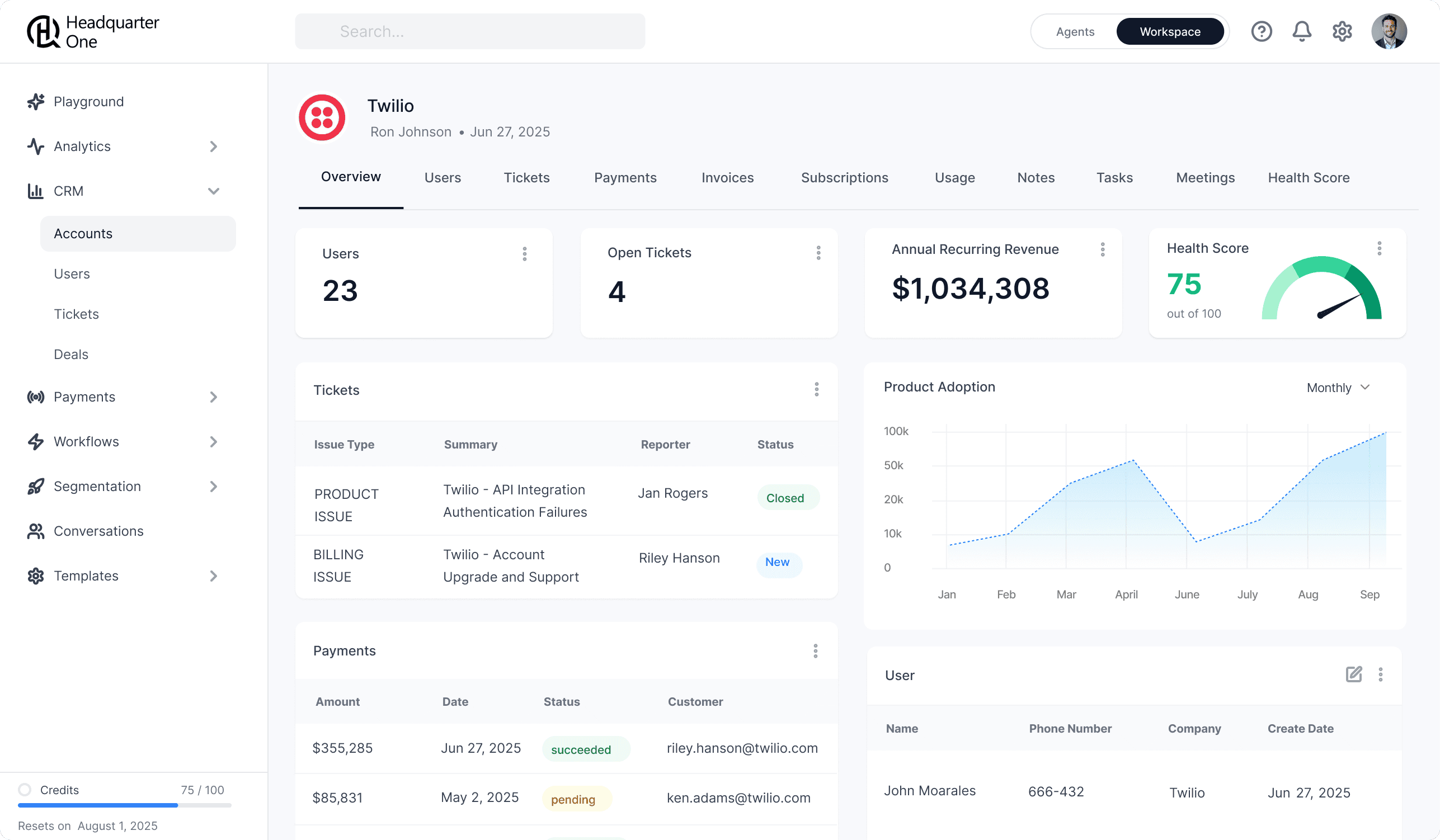Open the Subscriptions tab
Viewport: 1440px width, 840px height.
pyautogui.click(x=844, y=178)
